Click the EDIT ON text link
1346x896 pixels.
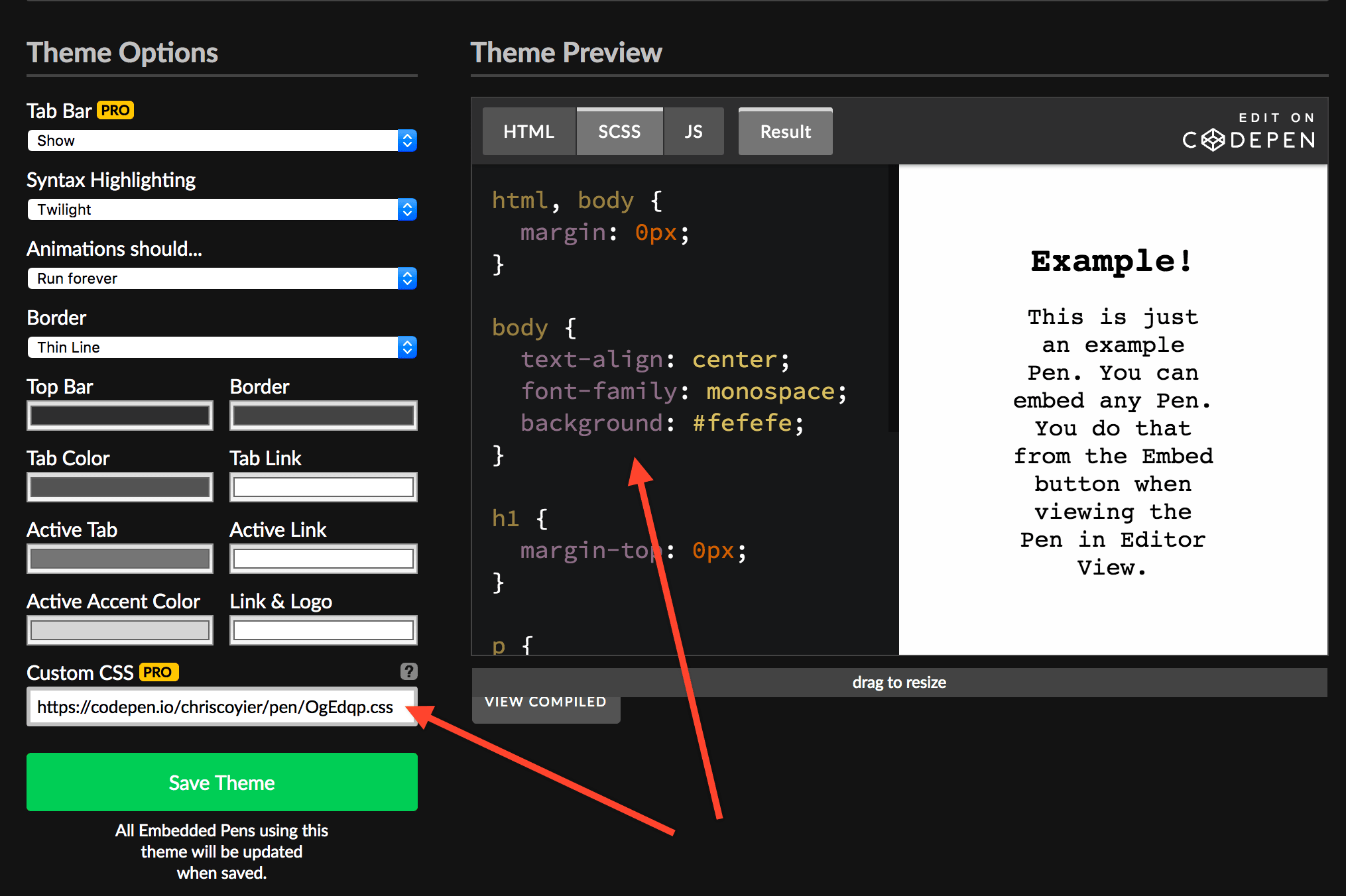1277,117
